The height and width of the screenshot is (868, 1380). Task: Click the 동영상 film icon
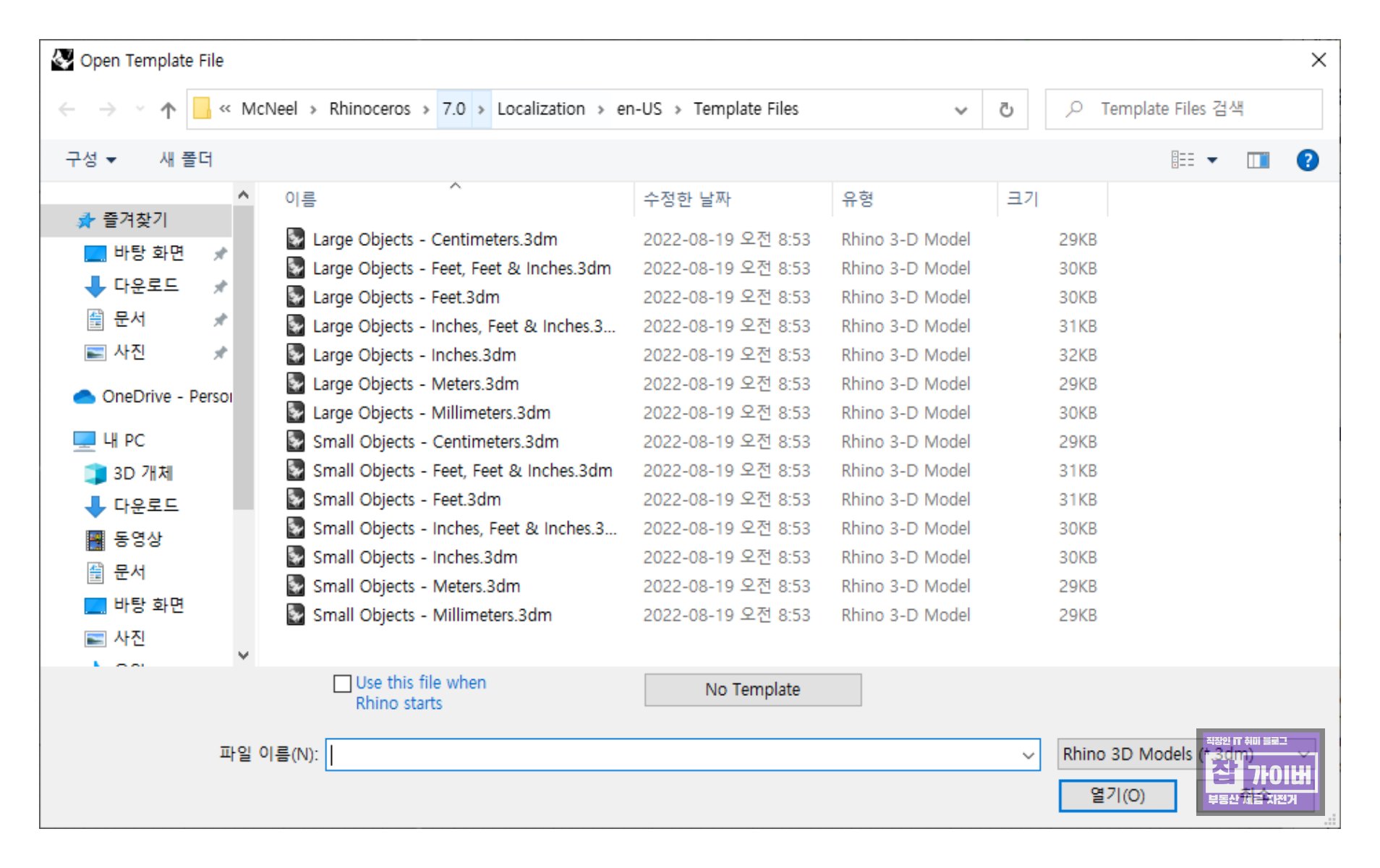click(95, 540)
